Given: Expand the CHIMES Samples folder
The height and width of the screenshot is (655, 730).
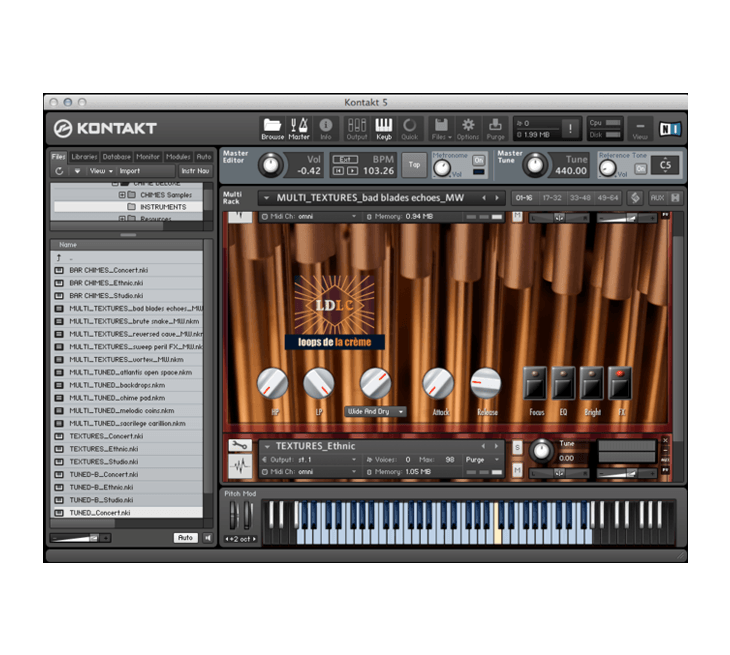Looking at the screenshot, I should point(122,195).
